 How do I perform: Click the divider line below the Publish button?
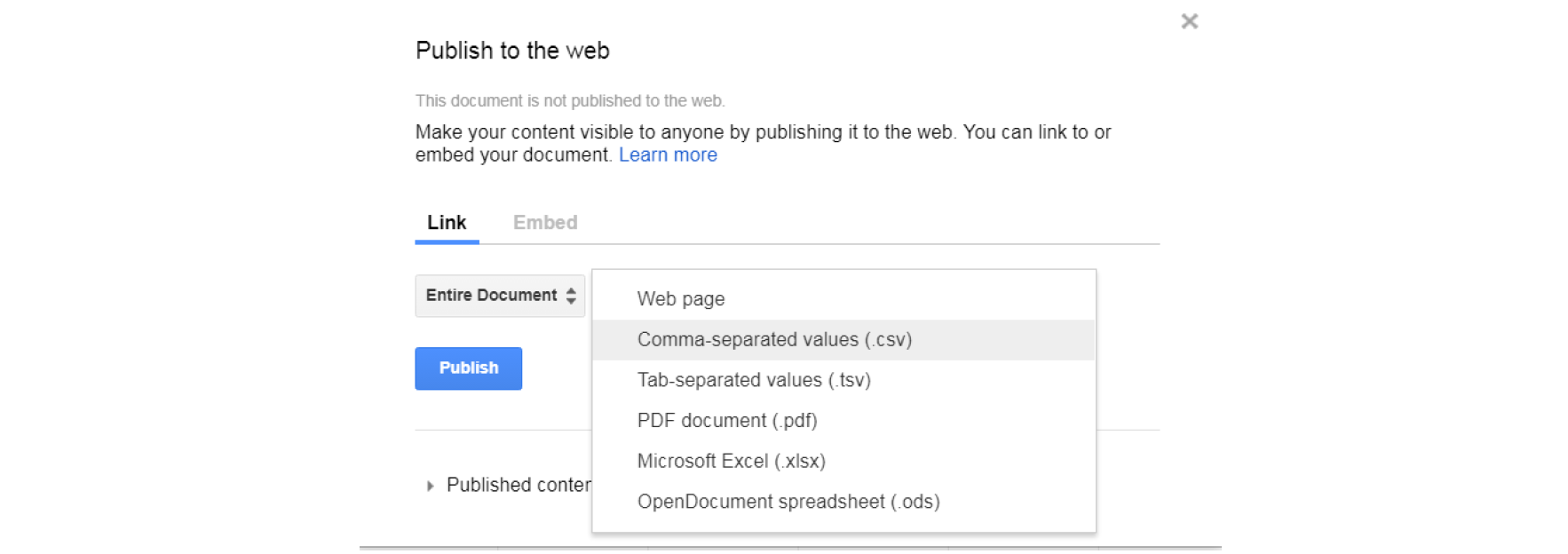coord(502,431)
